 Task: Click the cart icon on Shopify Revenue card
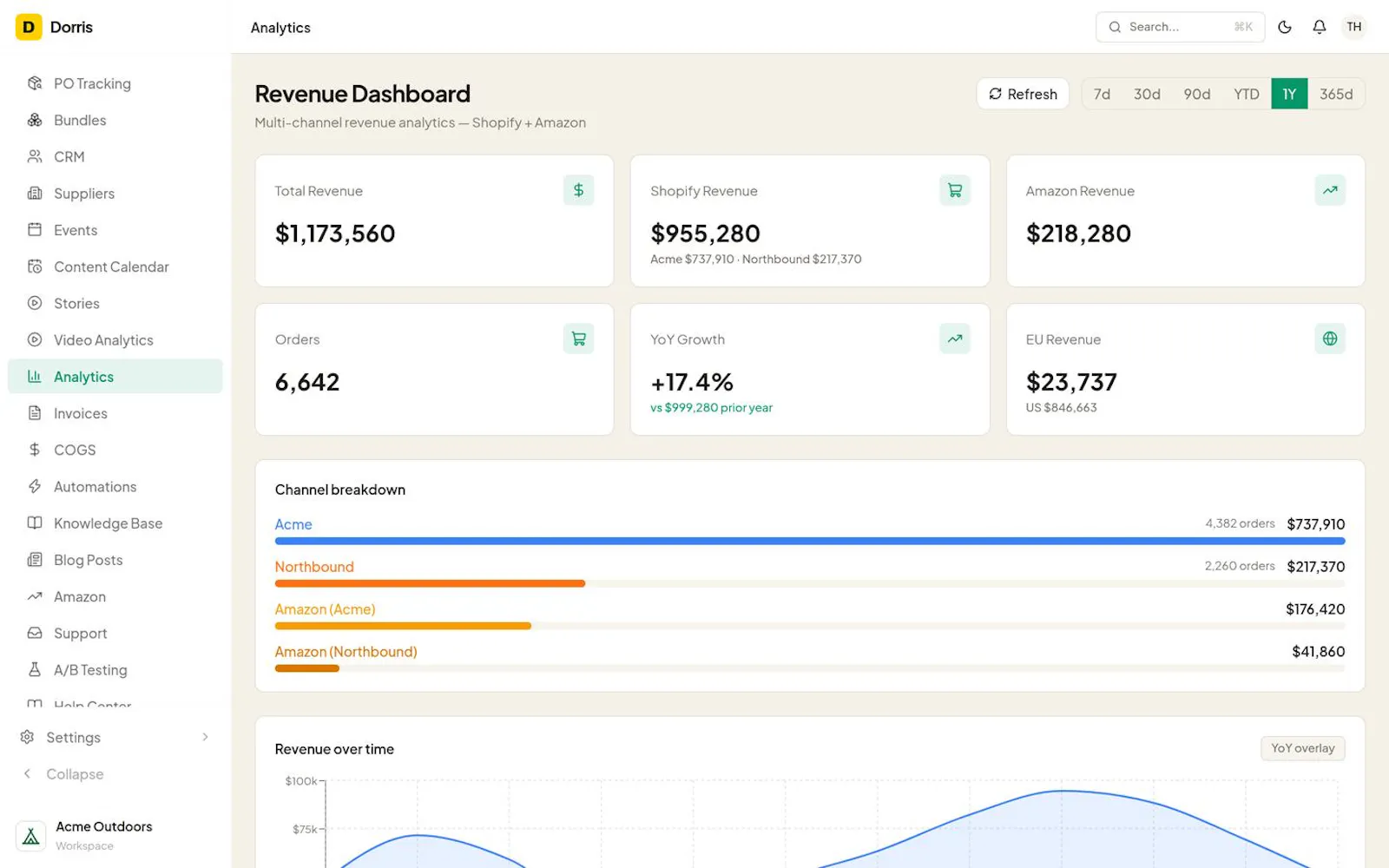pos(954,190)
